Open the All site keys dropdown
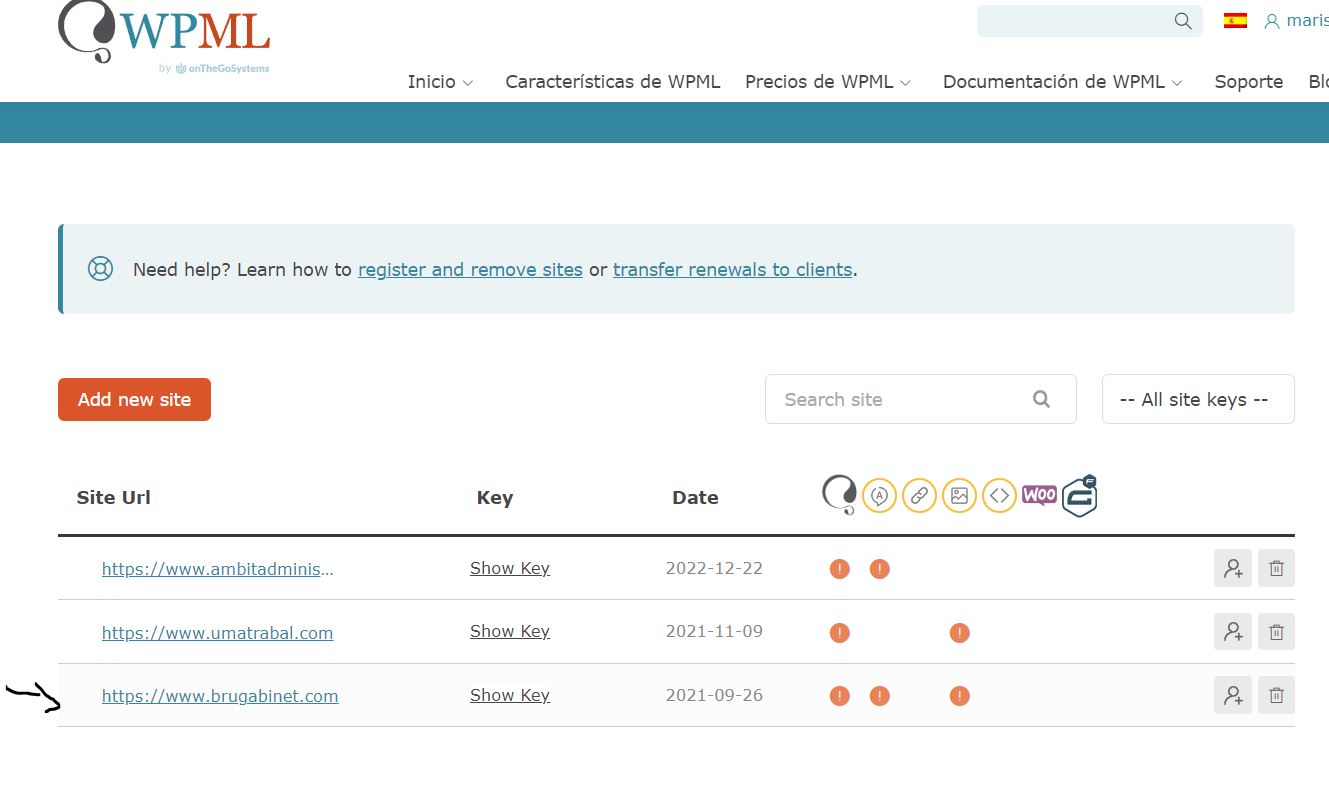 pyautogui.click(x=1198, y=399)
